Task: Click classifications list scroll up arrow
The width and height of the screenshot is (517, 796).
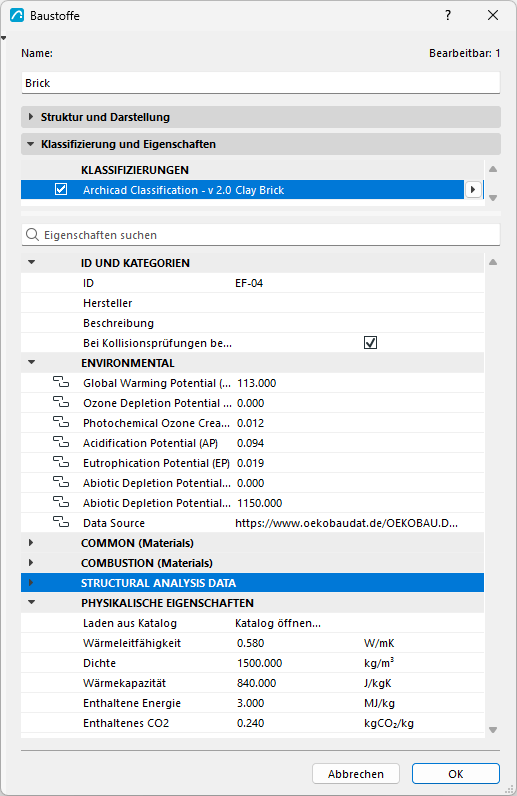Action: pyautogui.click(x=493, y=170)
